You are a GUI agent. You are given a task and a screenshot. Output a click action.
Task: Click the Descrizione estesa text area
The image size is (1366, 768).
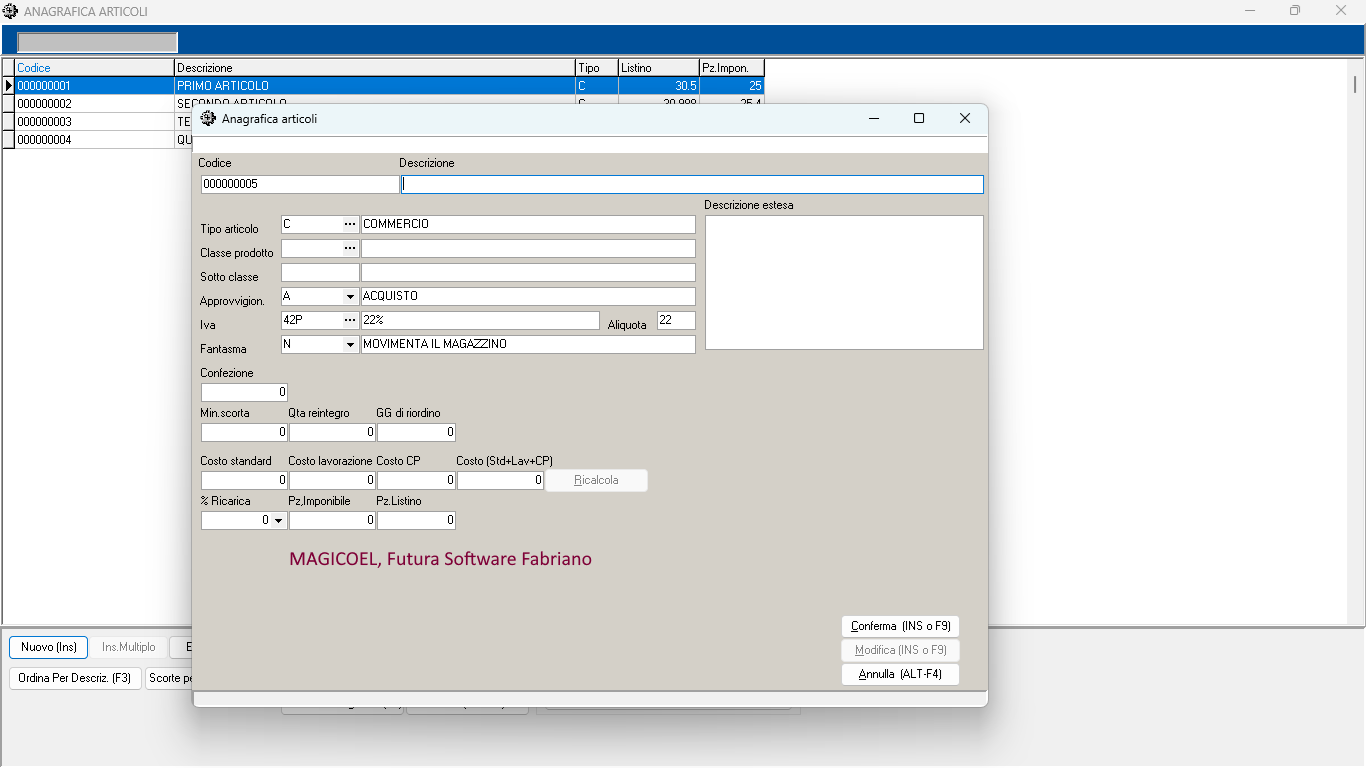[844, 282]
